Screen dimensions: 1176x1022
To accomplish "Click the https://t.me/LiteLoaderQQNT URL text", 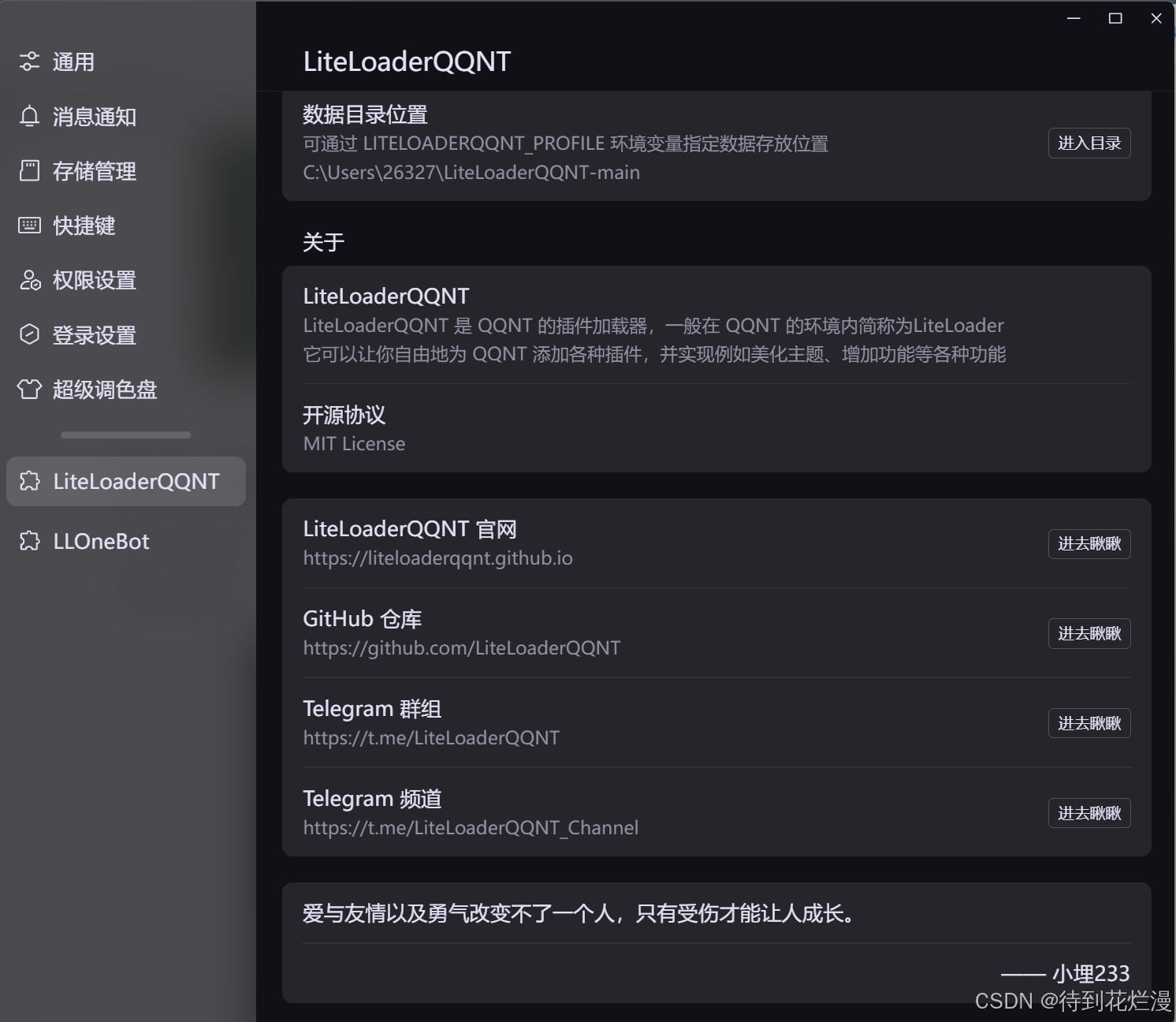I will (x=431, y=738).
